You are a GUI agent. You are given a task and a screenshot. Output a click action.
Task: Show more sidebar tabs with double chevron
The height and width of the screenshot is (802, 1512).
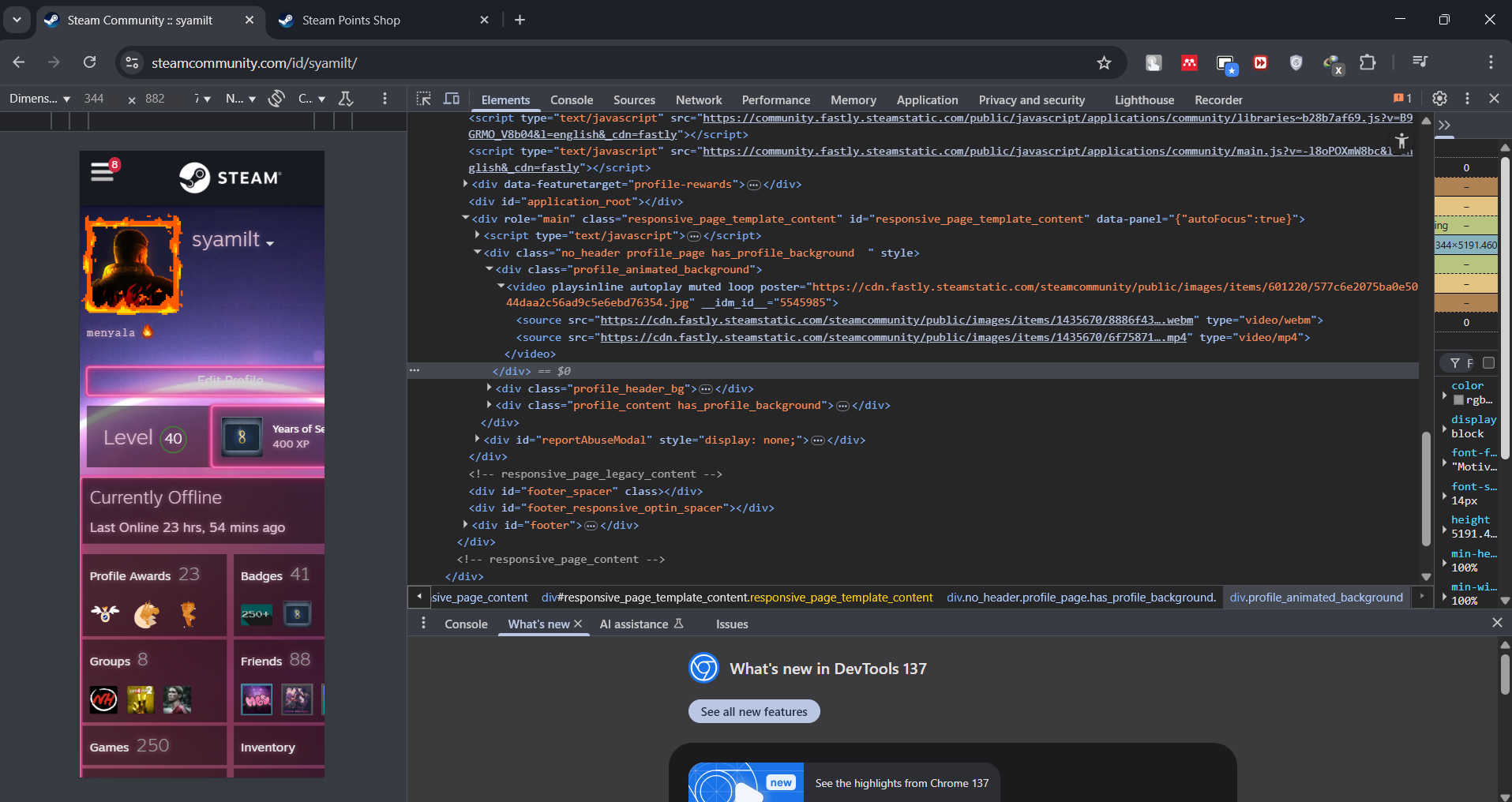(1445, 126)
